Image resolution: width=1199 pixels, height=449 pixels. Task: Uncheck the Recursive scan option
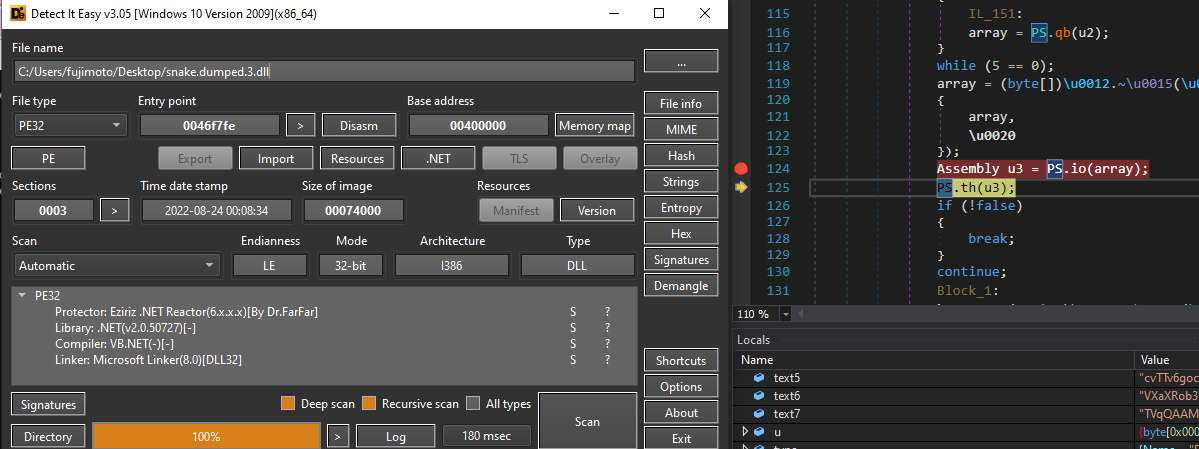369,404
